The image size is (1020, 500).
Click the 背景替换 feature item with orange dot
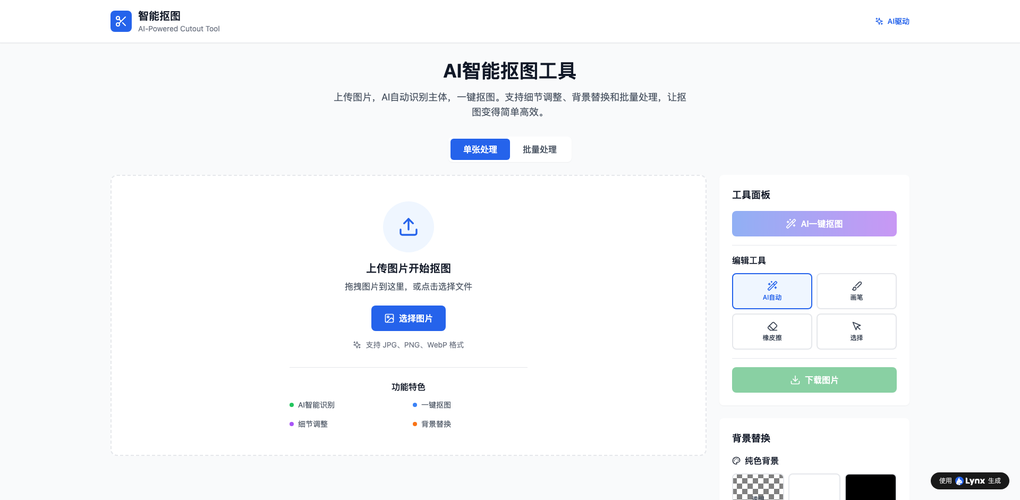432,424
